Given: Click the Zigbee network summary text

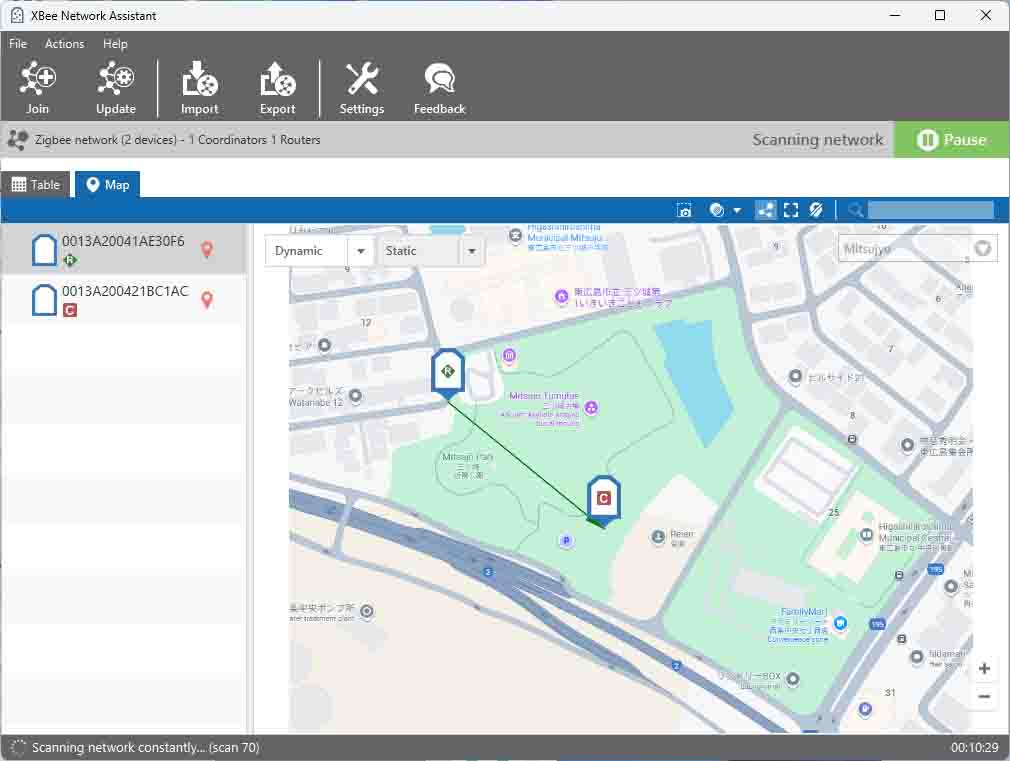Looking at the screenshot, I should pos(177,140).
